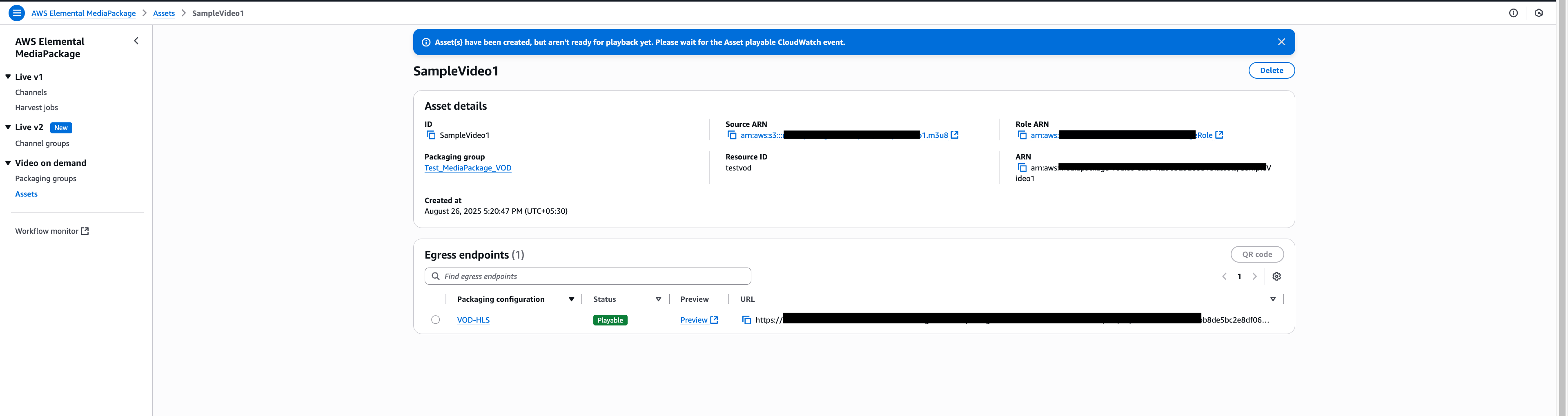Collapse the Live v1 section

(9, 77)
